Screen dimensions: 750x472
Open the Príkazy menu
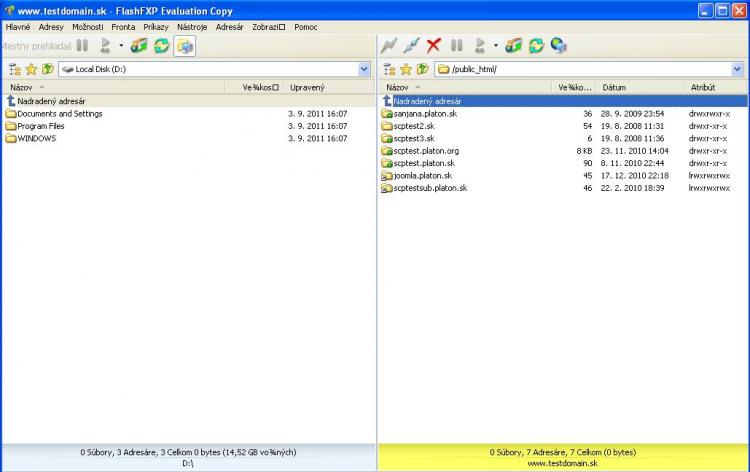click(156, 27)
